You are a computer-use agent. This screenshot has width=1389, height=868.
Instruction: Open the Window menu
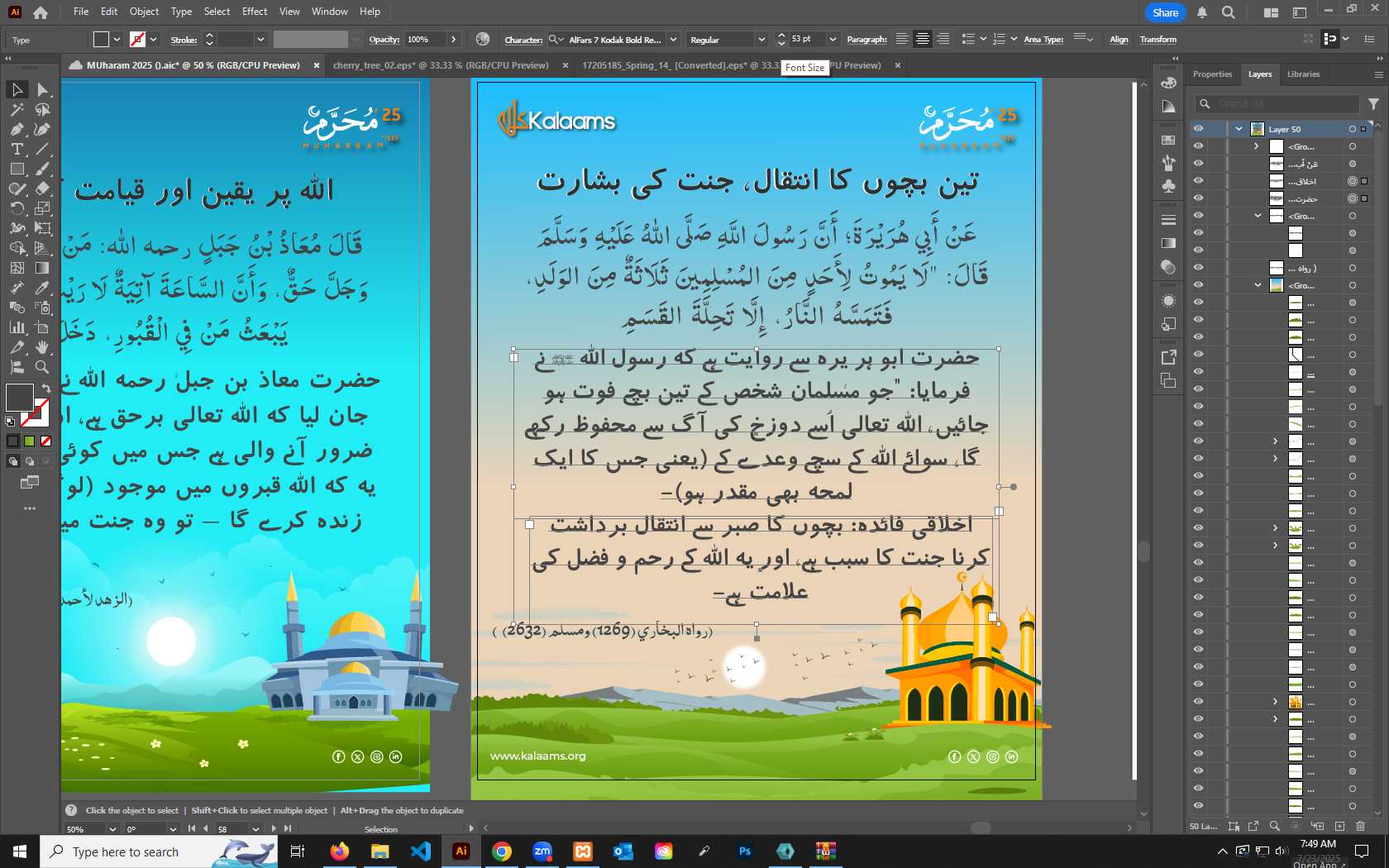tap(330, 12)
